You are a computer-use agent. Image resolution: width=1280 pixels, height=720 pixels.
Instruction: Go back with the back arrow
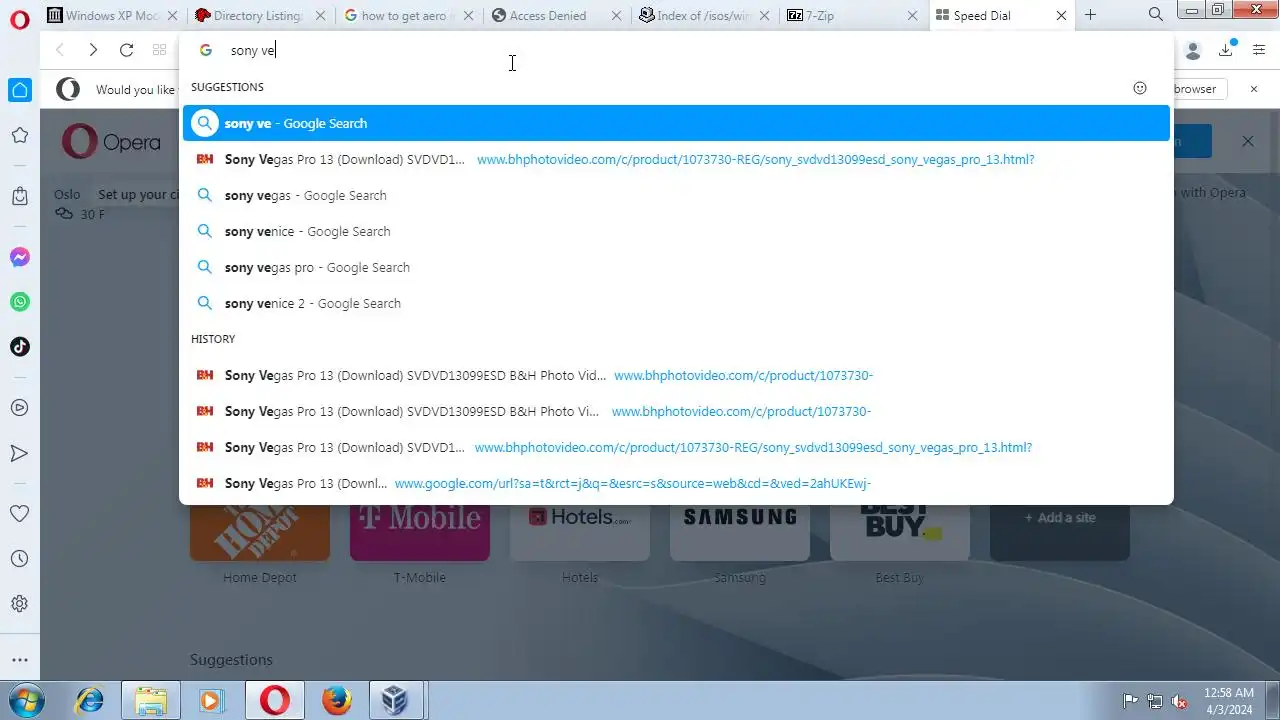(60, 50)
